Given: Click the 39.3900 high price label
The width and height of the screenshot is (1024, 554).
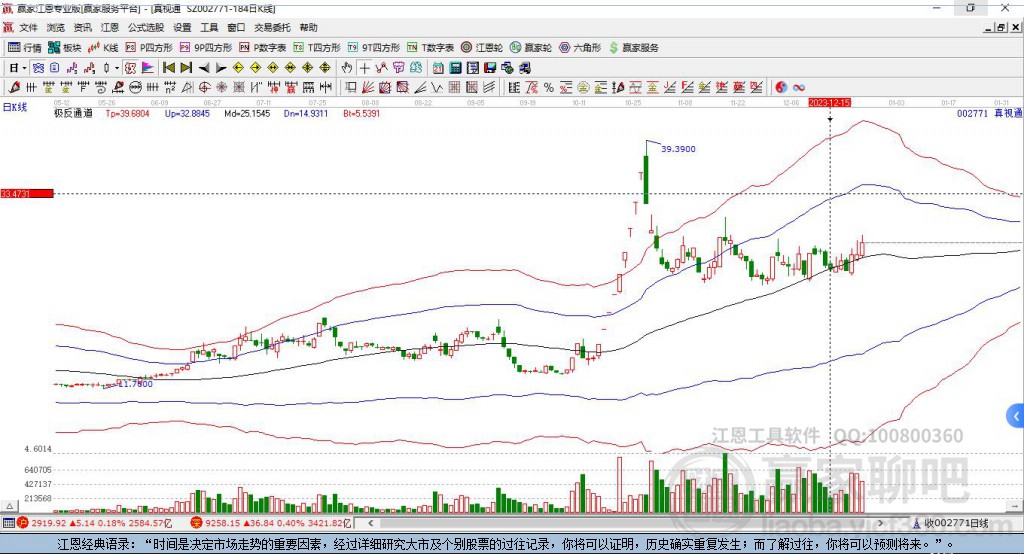Looking at the screenshot, I should (x=678, y=149).
